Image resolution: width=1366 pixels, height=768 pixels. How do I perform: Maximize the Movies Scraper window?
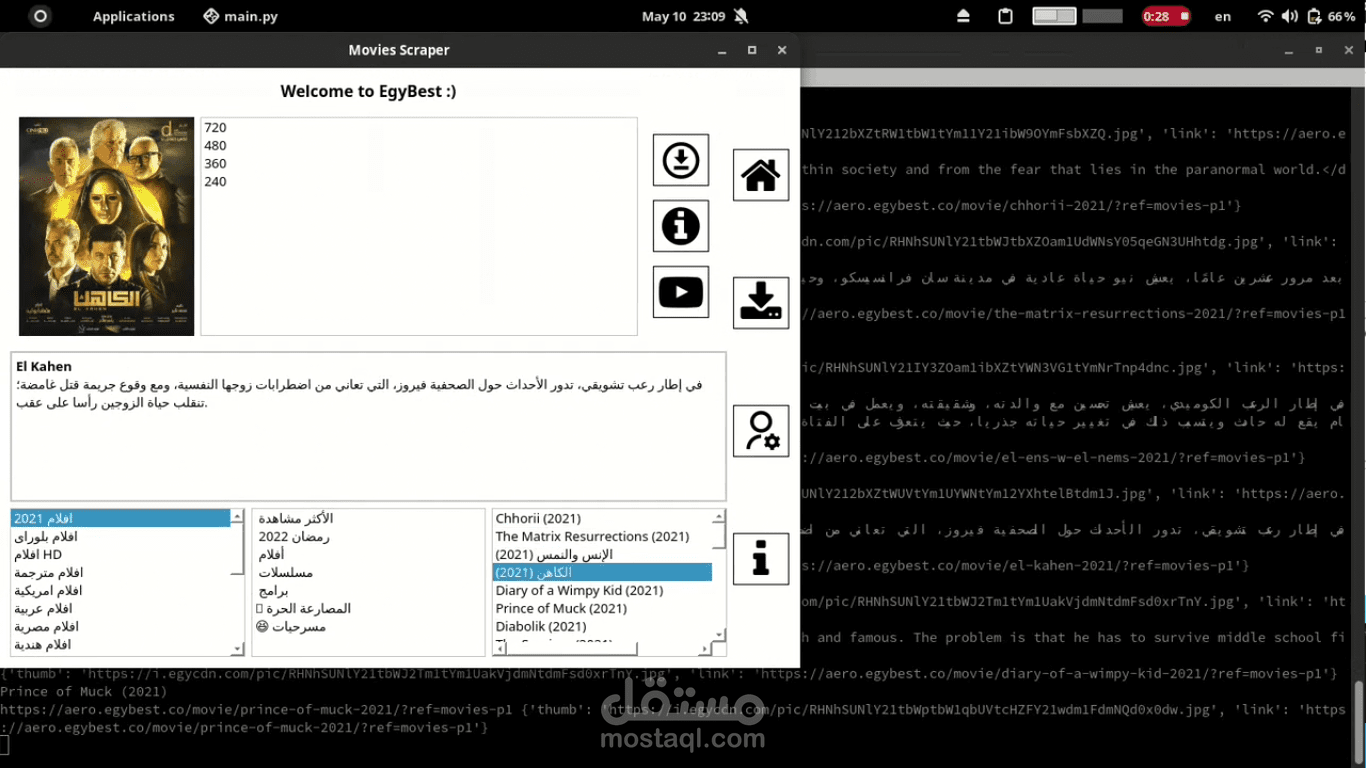click(x=752, y=50)
